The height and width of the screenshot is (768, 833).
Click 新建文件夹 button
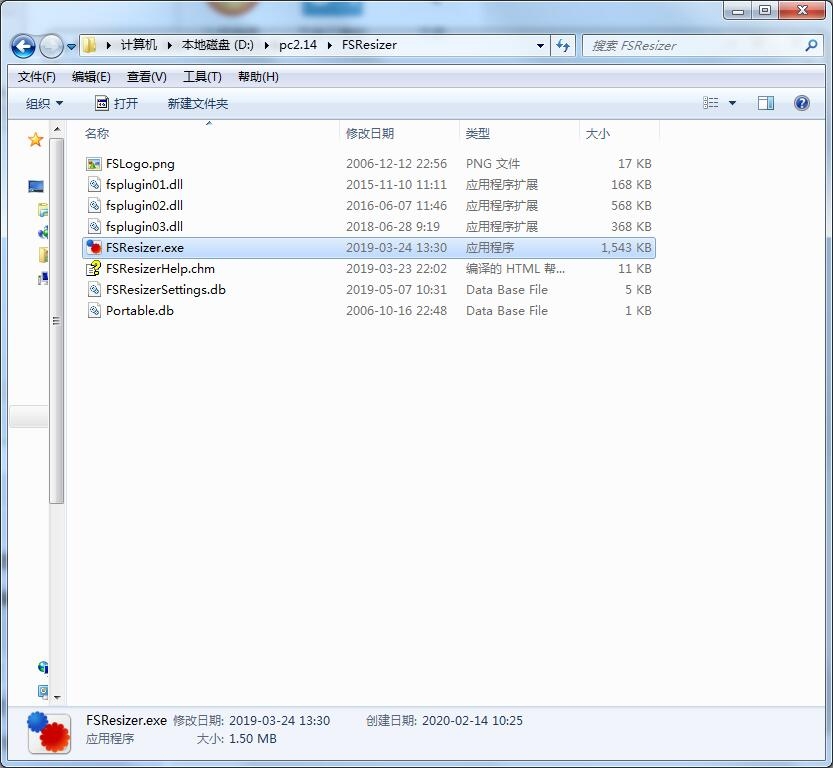click(198, 104)
